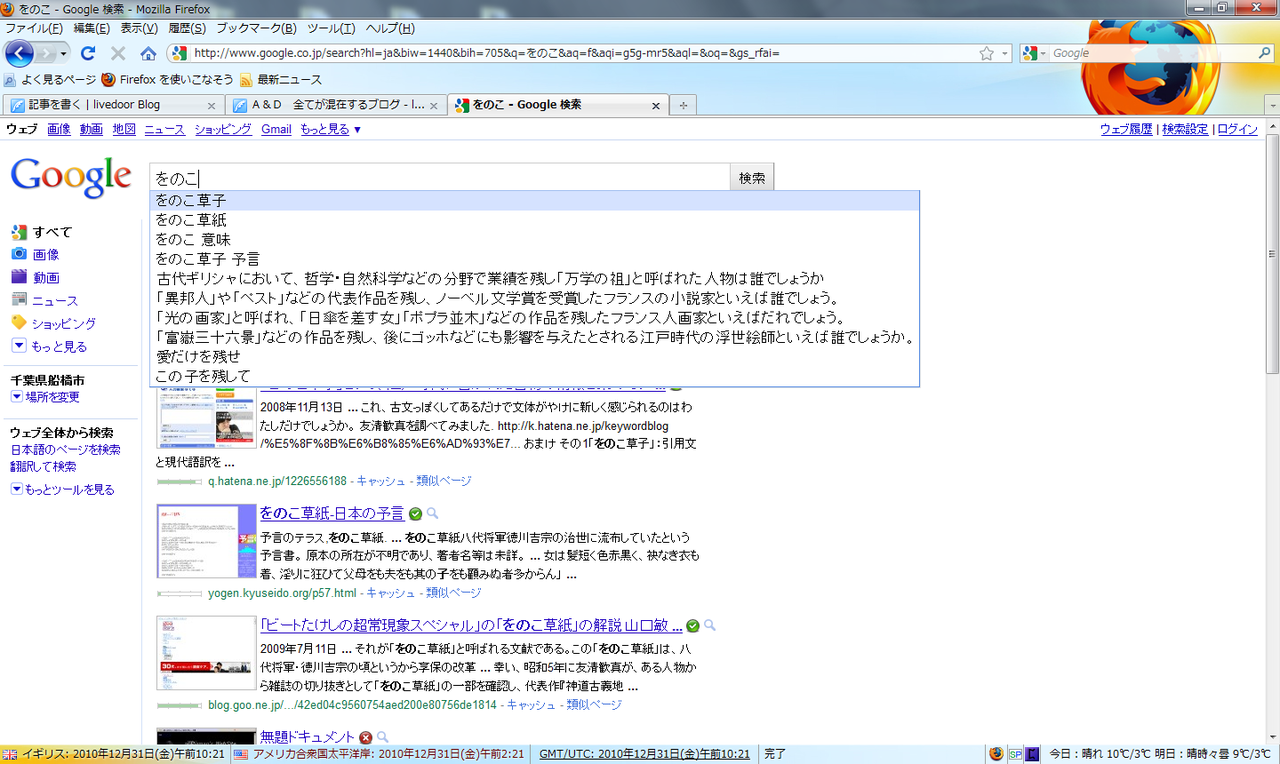This screenshot has width=1280, height=764.
Task: Close the をのこ - Google 検索 tab
Action: pyautogui.click(x=656, y=105)
